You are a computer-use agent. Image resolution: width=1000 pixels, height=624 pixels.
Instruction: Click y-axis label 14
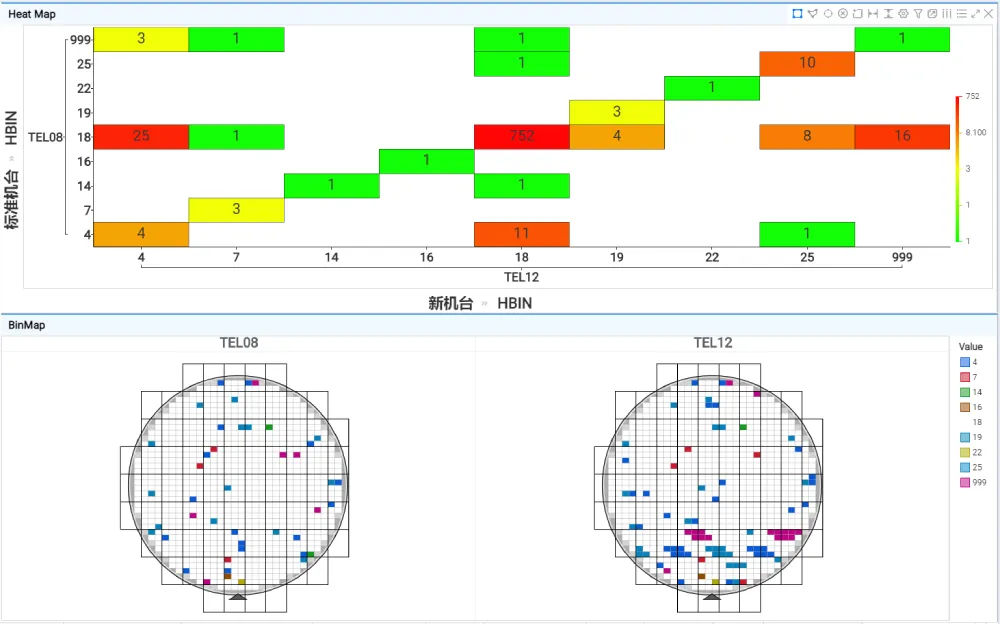pyautogui.click(x=84, y=186)
